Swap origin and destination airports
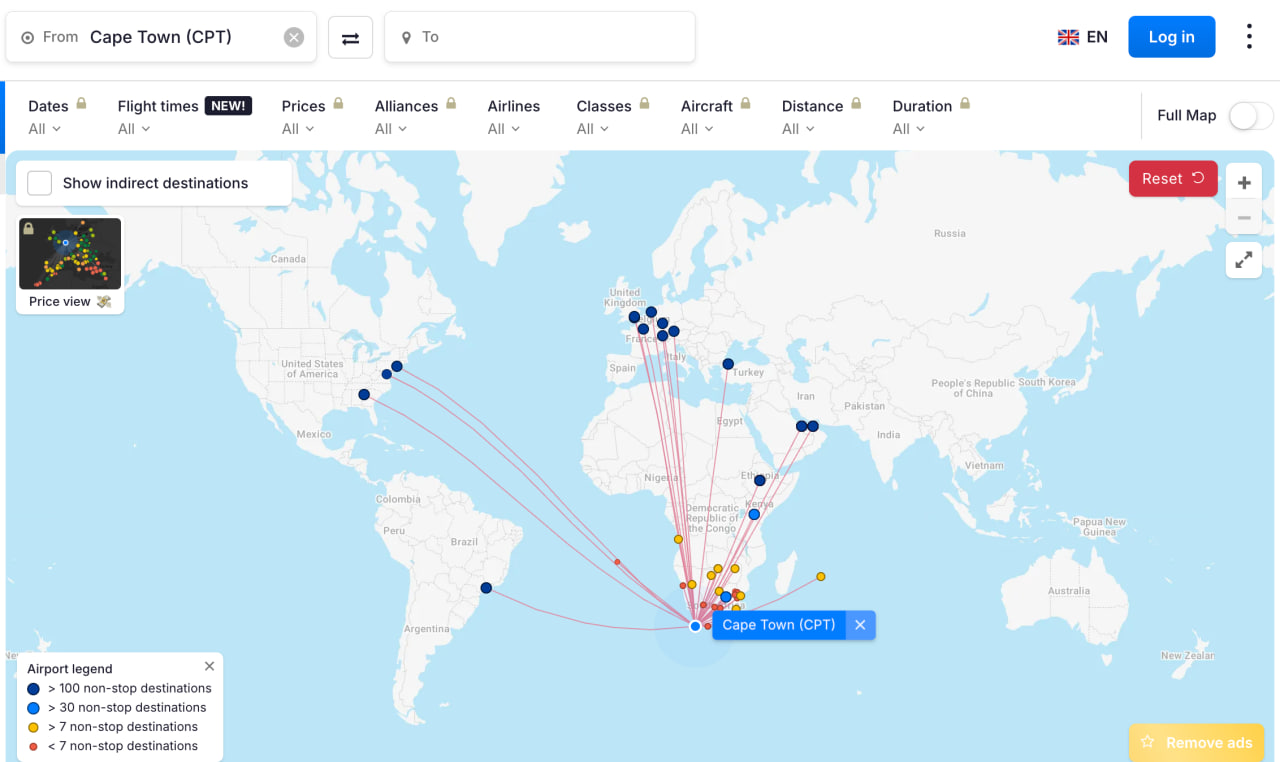Screen dimensions: 1280x762 pyautogui.click(x=350, y=38)
